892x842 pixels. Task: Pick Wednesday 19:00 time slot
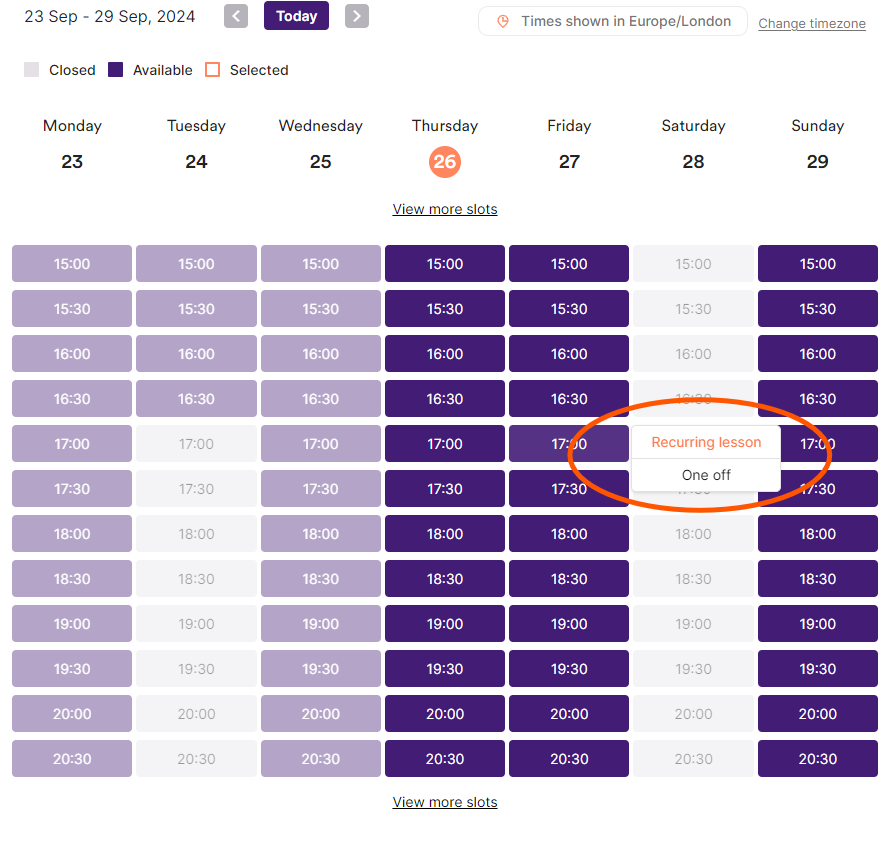pyautogui.click(x=320, y=624)
